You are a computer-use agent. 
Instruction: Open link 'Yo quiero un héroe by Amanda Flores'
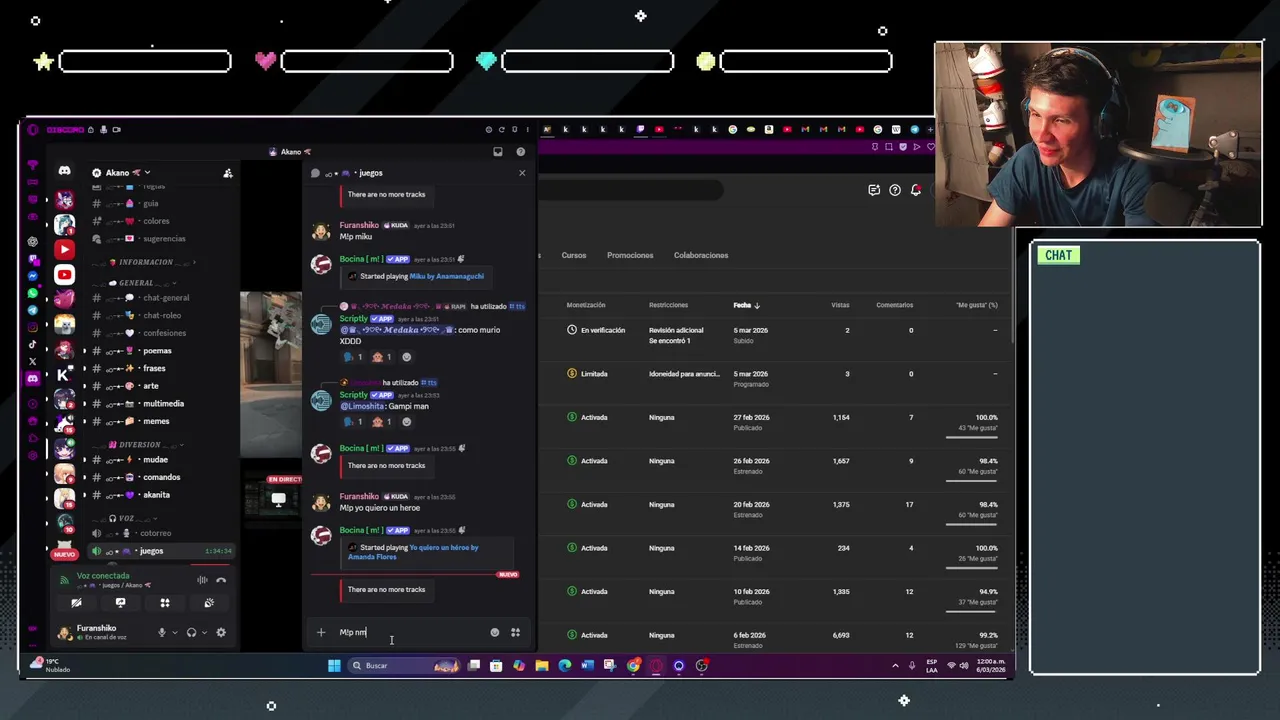pos(413,552)
